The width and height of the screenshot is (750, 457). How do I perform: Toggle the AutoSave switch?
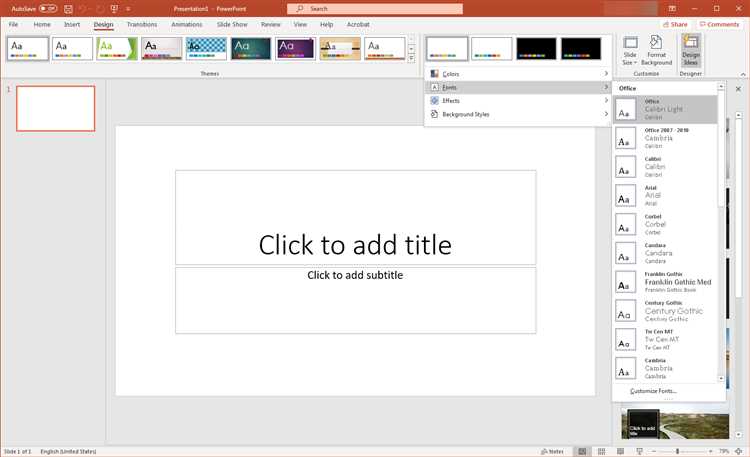click(x=46, y=8)
